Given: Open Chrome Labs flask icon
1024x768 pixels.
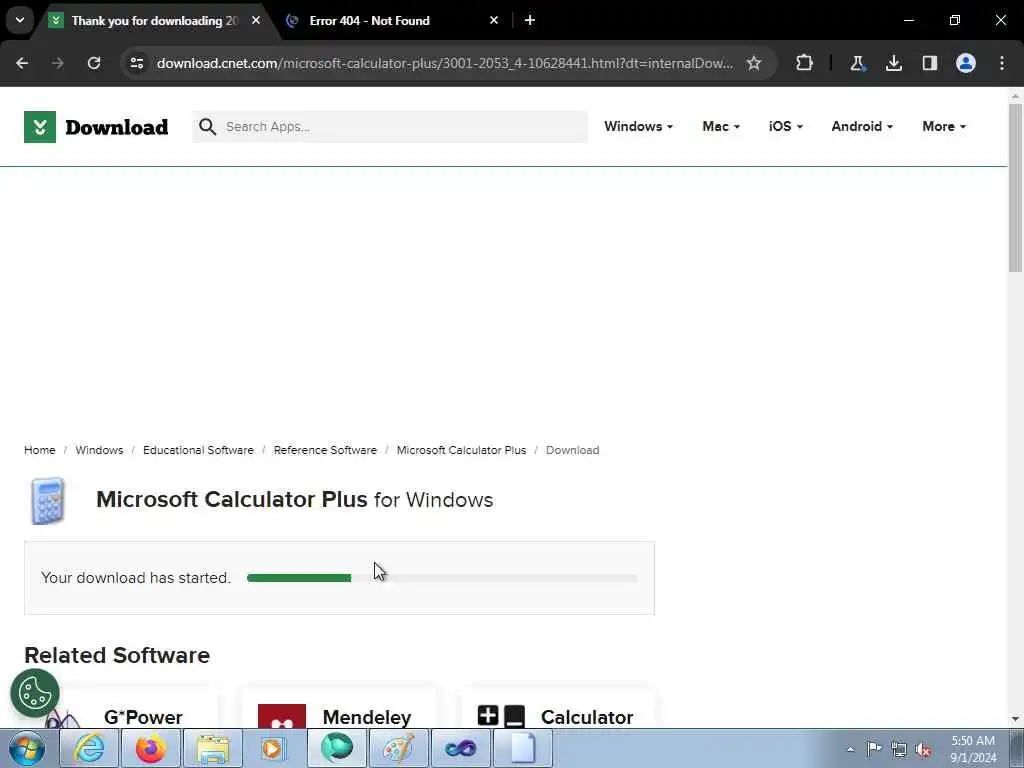Looking at the screenshot, I should click(x=857, y=63).
